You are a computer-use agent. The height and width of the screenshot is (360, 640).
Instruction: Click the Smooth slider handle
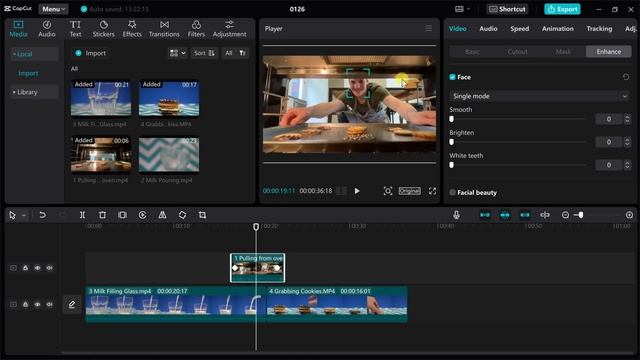451,119
